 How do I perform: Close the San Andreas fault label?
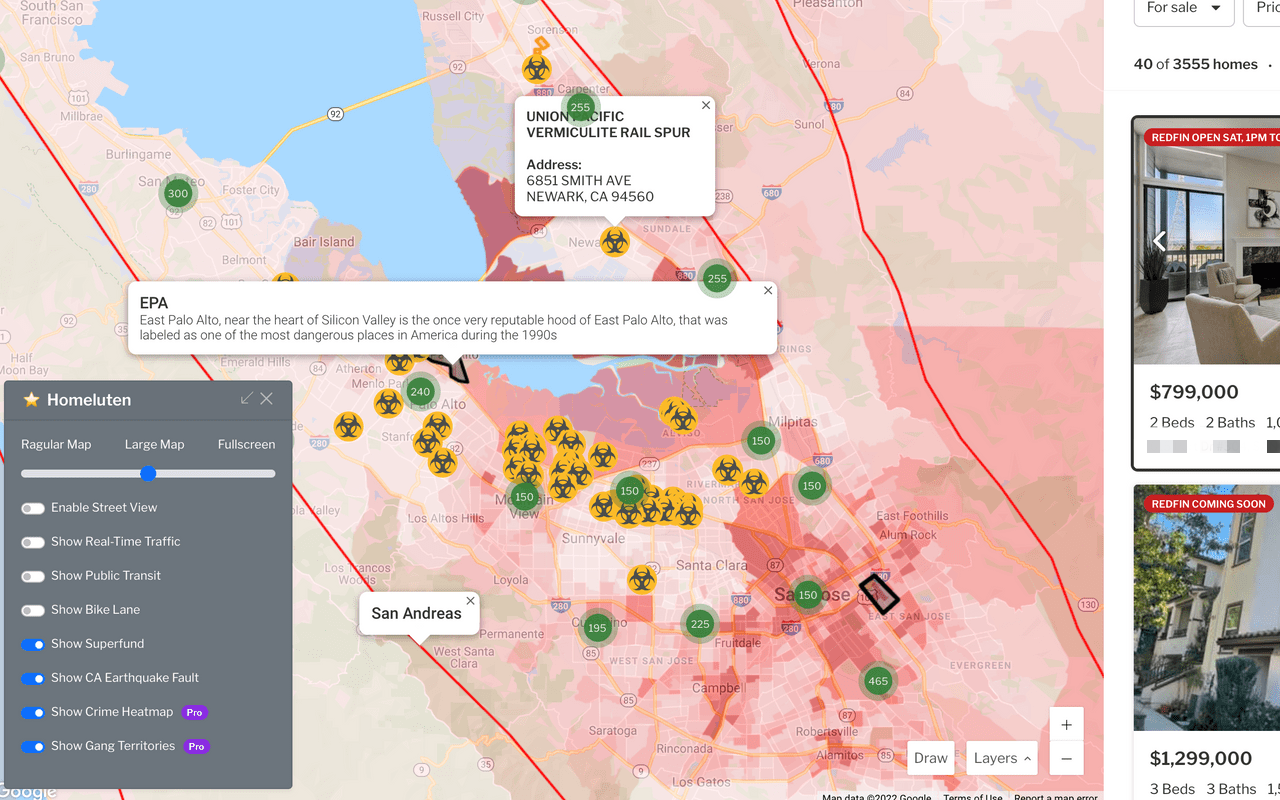pyautogui.click(x=470, y=601)
